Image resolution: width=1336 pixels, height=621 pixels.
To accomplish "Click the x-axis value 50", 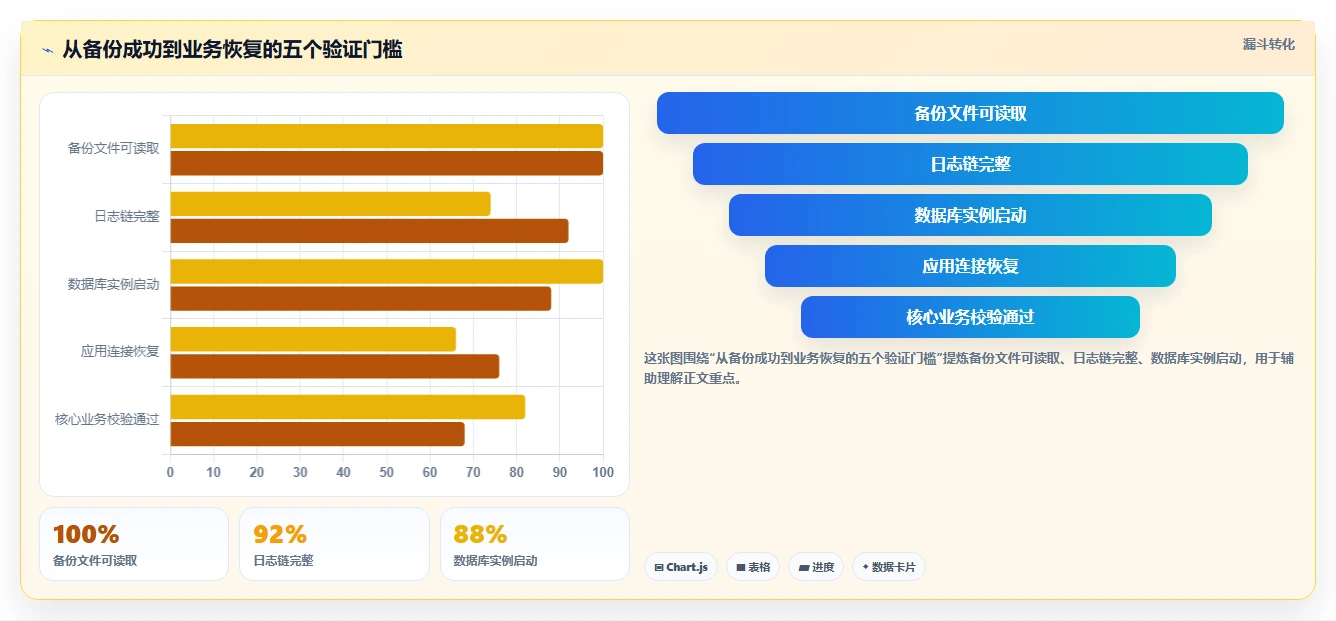I will point(387,472).
